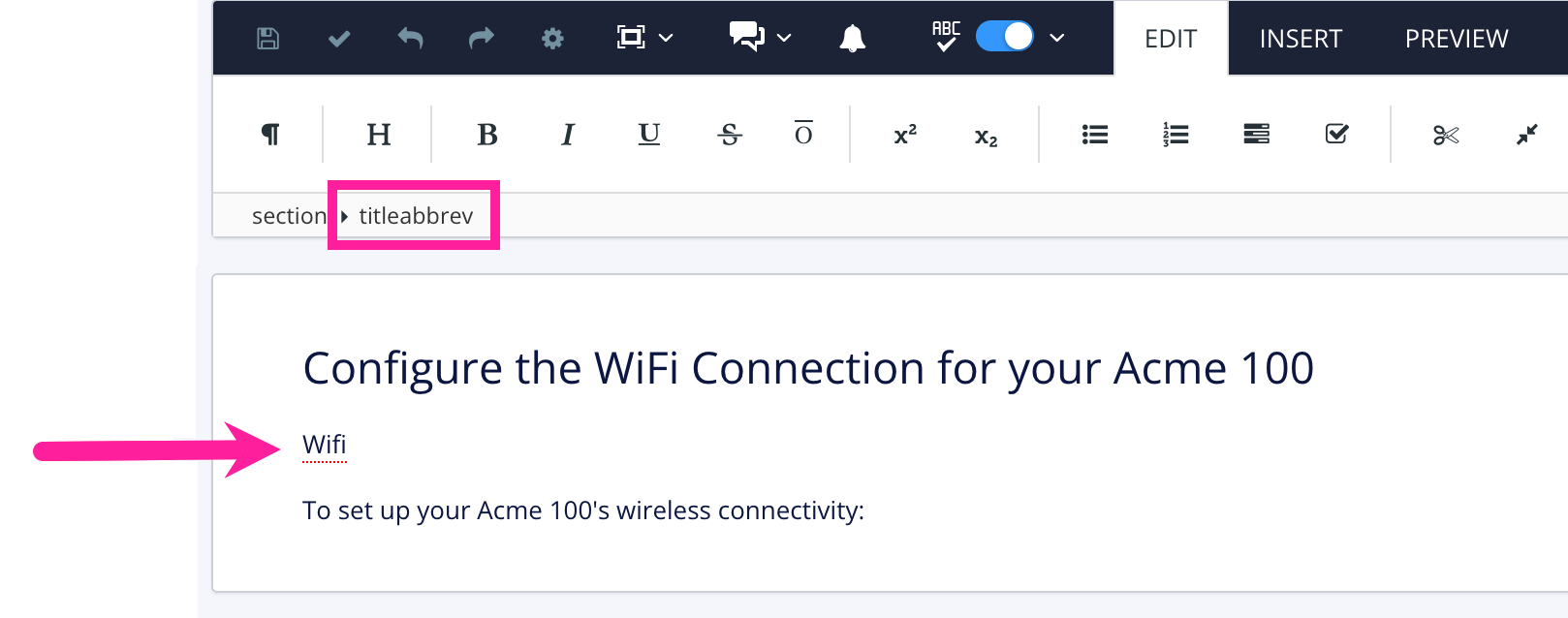
Task: Open the comments speech bubble icon
Action: [747, 37]
